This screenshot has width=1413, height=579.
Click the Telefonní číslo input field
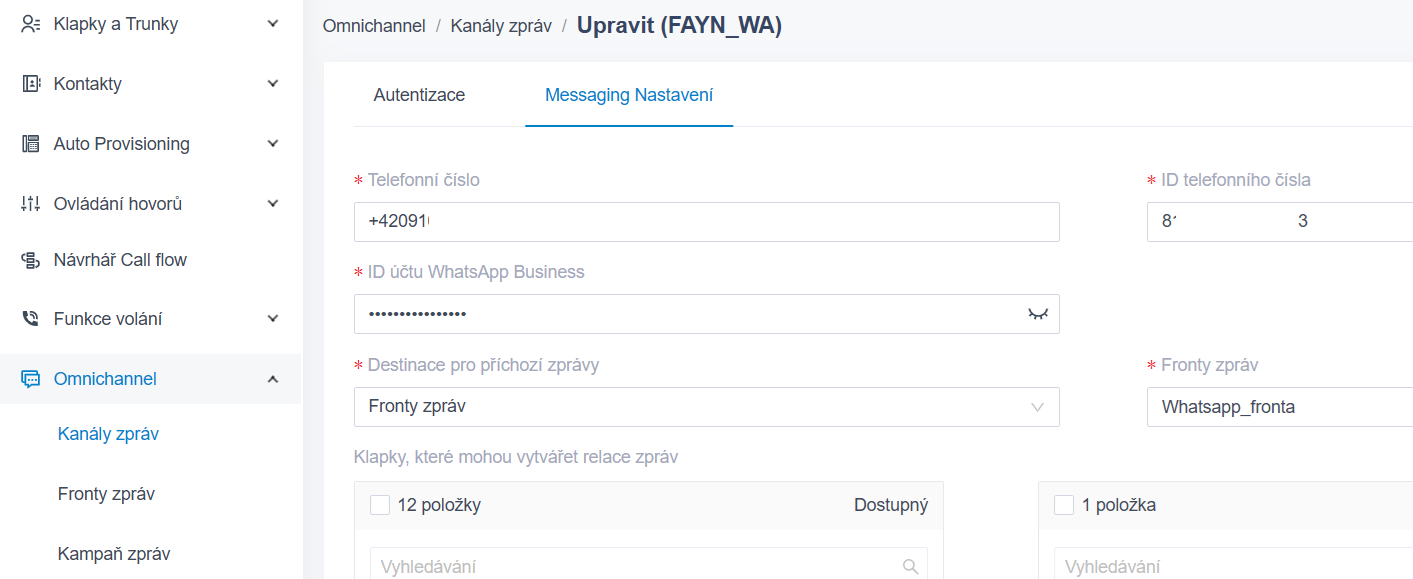706,222
